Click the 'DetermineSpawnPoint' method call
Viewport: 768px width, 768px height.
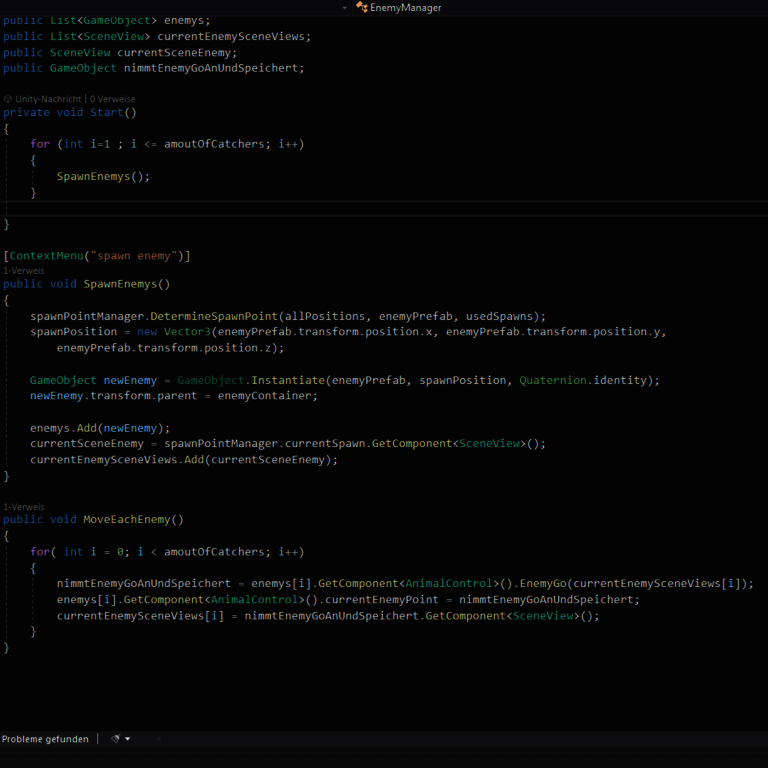point(214,316)
